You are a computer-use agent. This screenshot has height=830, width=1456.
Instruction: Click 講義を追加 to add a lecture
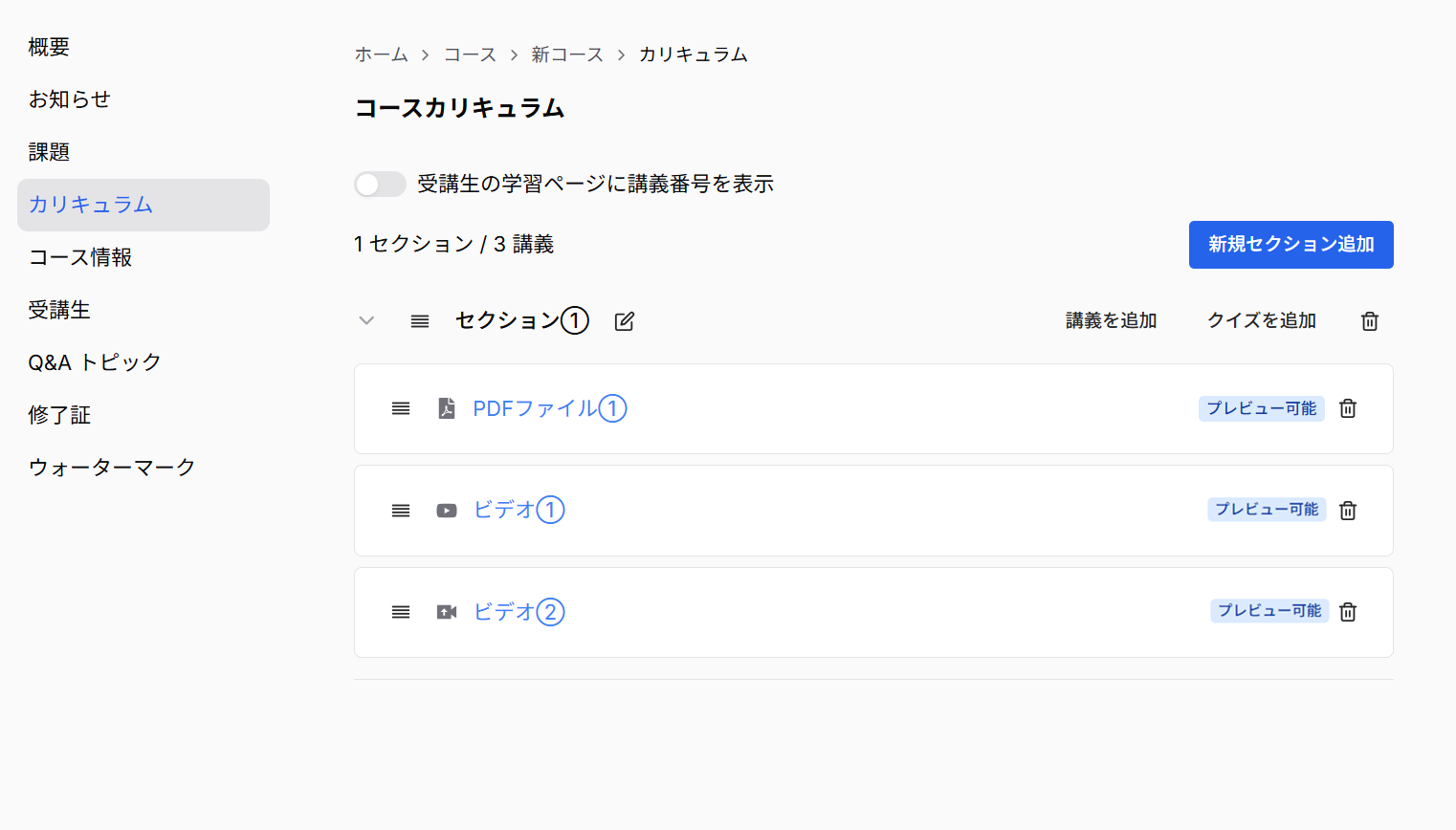pyautogui.click(x=1110, y=320)
